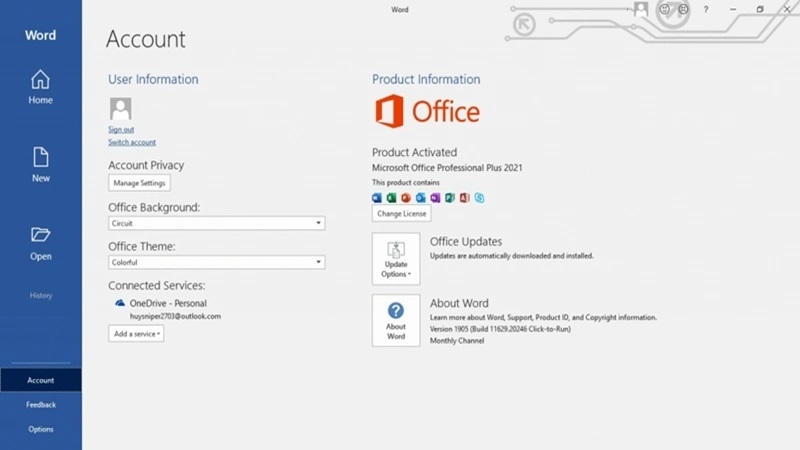Open the New document page icon
This screenshot has height=450, width=800.
[40, 157]
